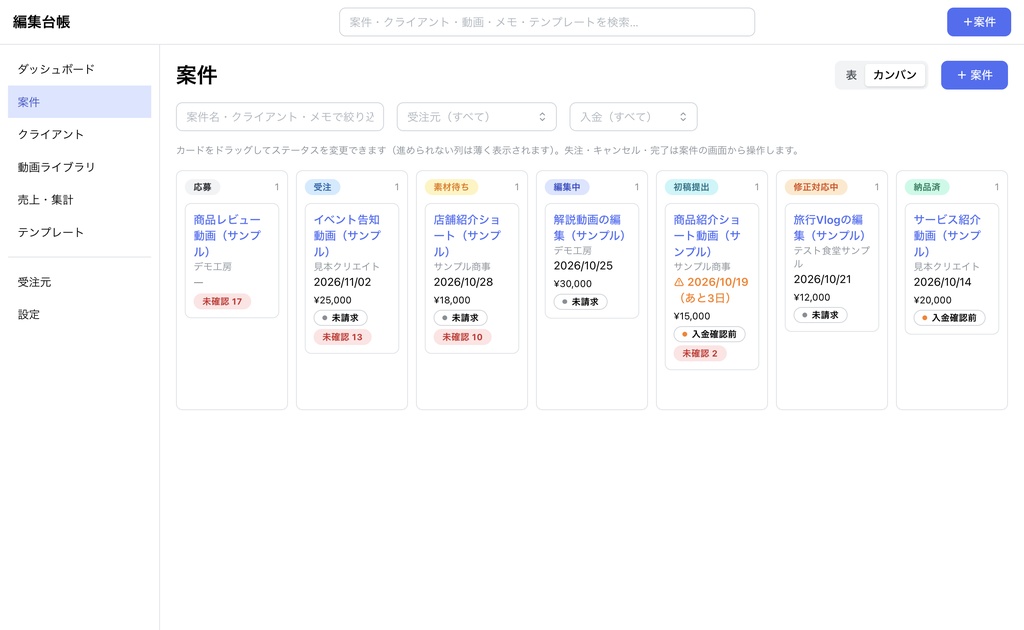
Task: Open イベント告知動画(サンプル) card link
Action: tap(347, 235)
